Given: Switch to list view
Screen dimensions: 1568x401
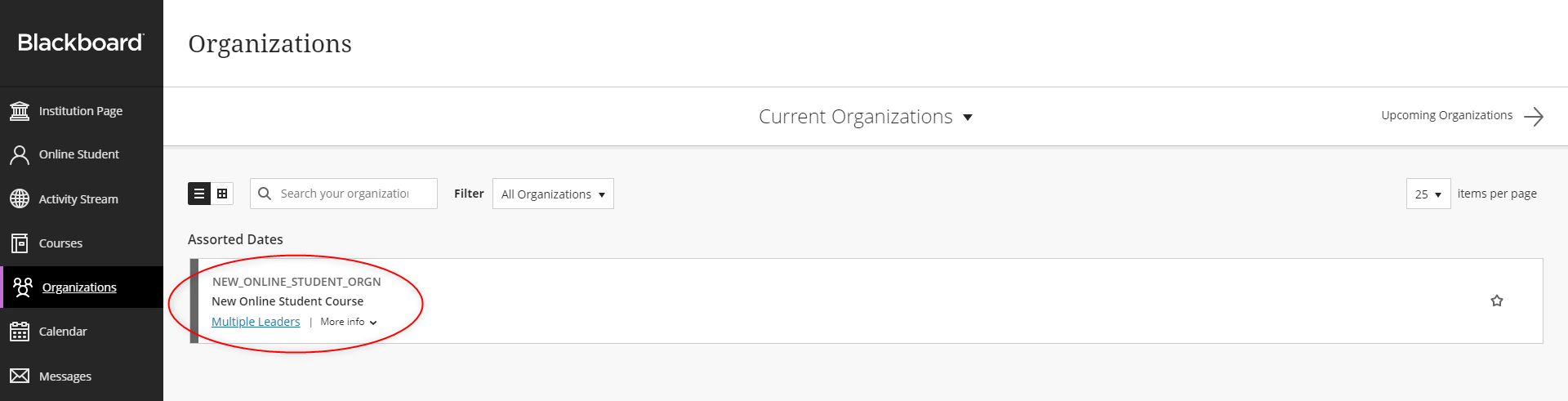Looking at the screenshot, I should 199,194.
